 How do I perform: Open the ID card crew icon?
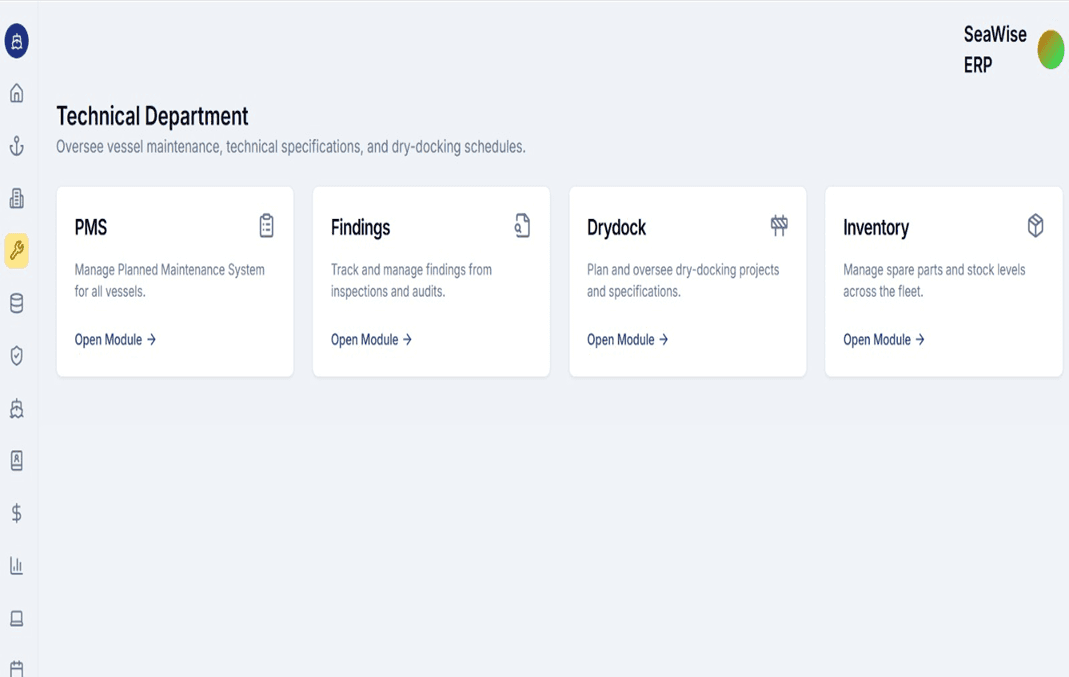coord(16,461)
